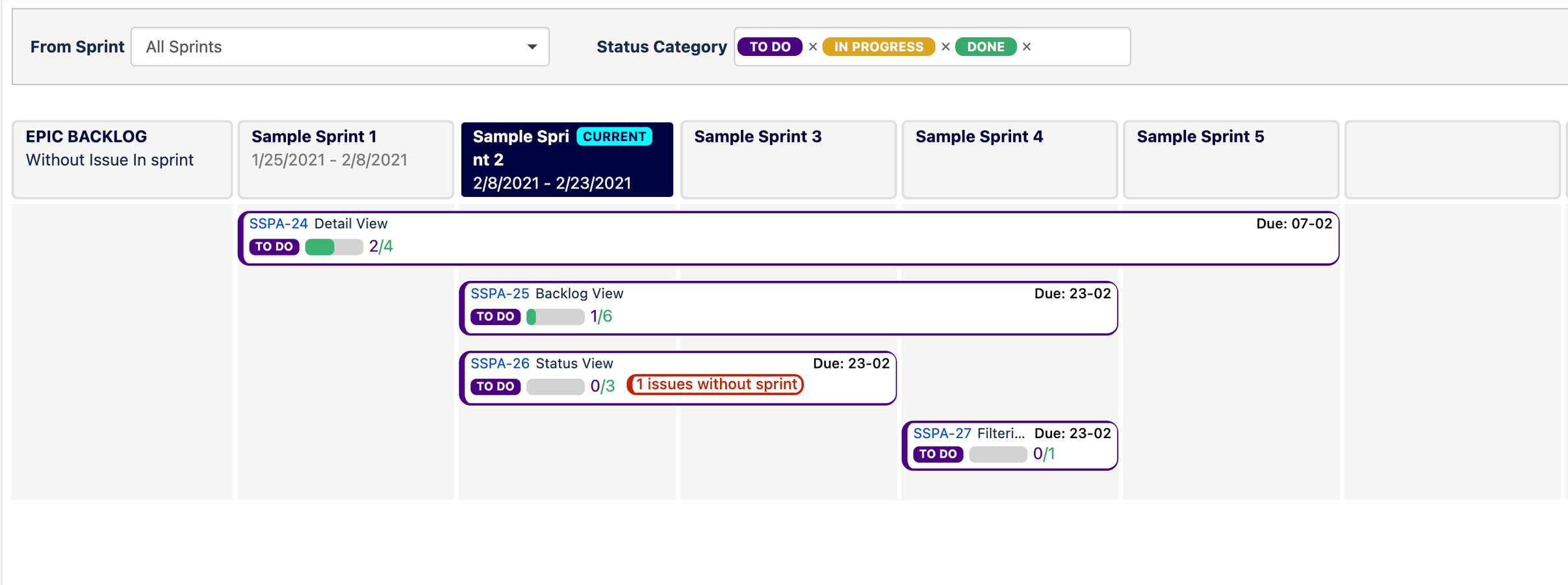Open issue link SSPA-25
Image resolution: width=1568 pixels, height=585 pixels.
500,294
